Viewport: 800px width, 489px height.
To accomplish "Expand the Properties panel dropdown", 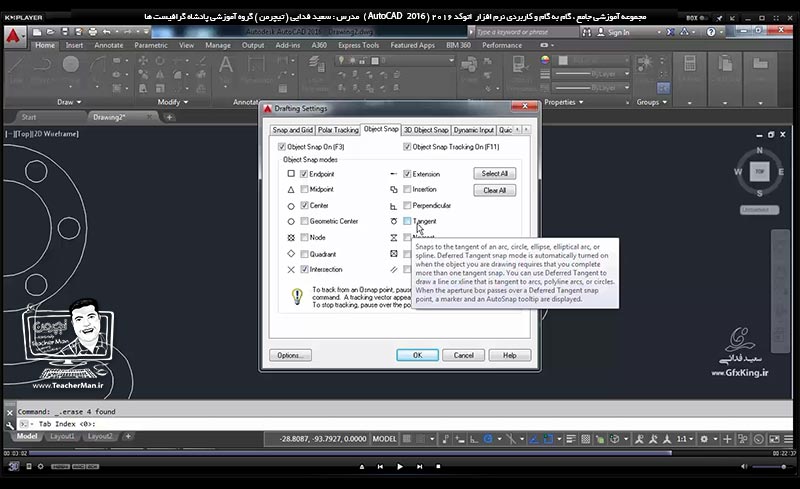I will (564, 102).
